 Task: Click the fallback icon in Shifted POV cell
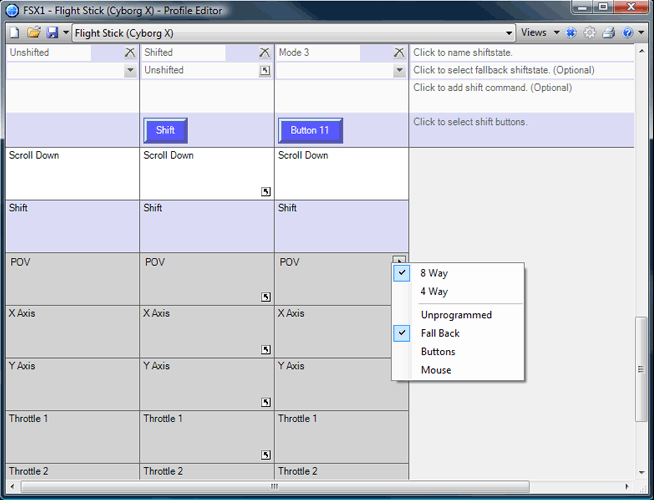tap(266, 297)
